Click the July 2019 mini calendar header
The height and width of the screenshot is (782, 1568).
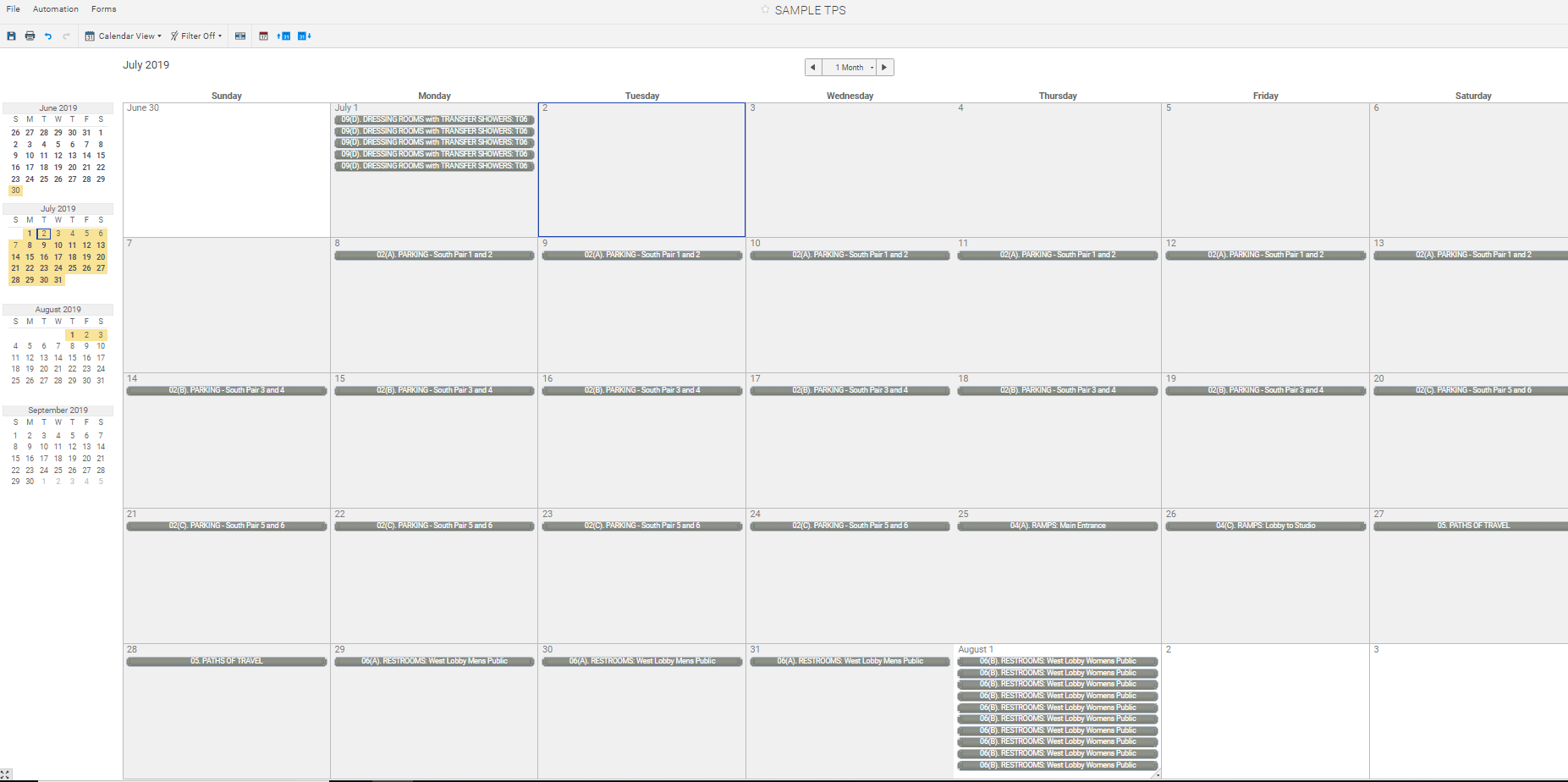(x=58, y=209)
